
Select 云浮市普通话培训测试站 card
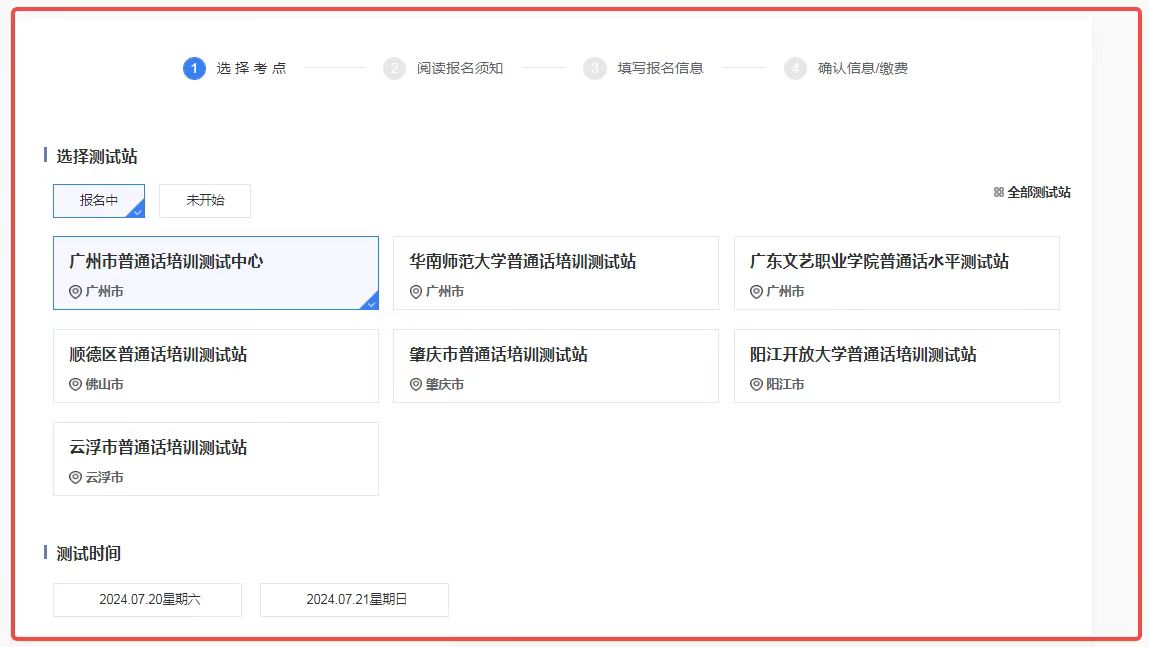pyautogui.click(x=215, y=459)
